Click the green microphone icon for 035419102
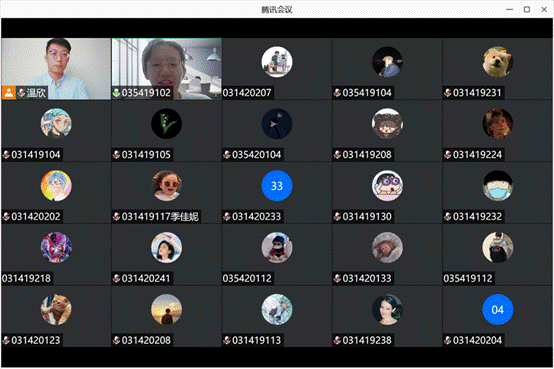Image resolution: width=554 pixels, height=369 pixels. tap(117, 93)
